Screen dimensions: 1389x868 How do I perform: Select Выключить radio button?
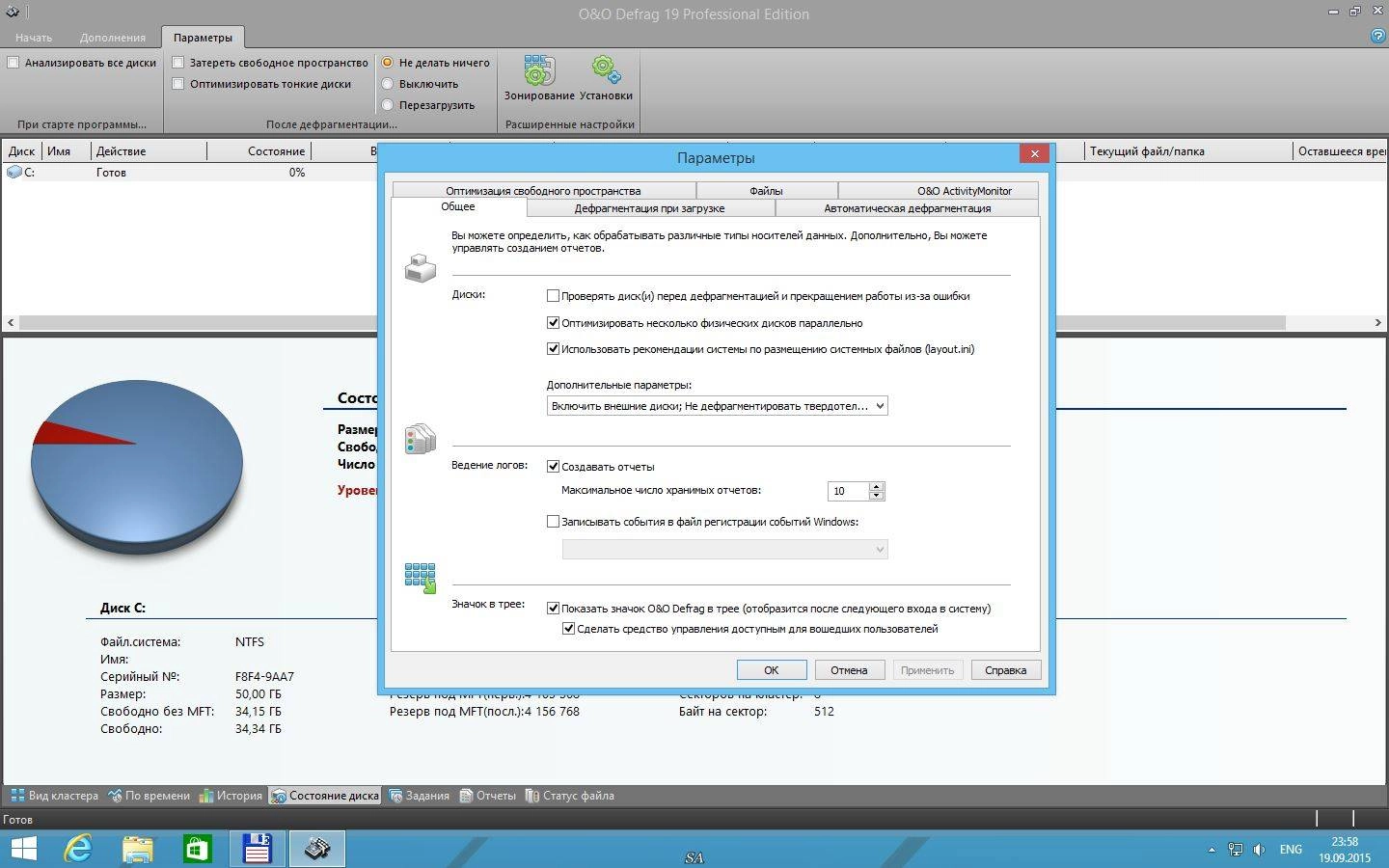pyautogui.click(x=388, y=84)
